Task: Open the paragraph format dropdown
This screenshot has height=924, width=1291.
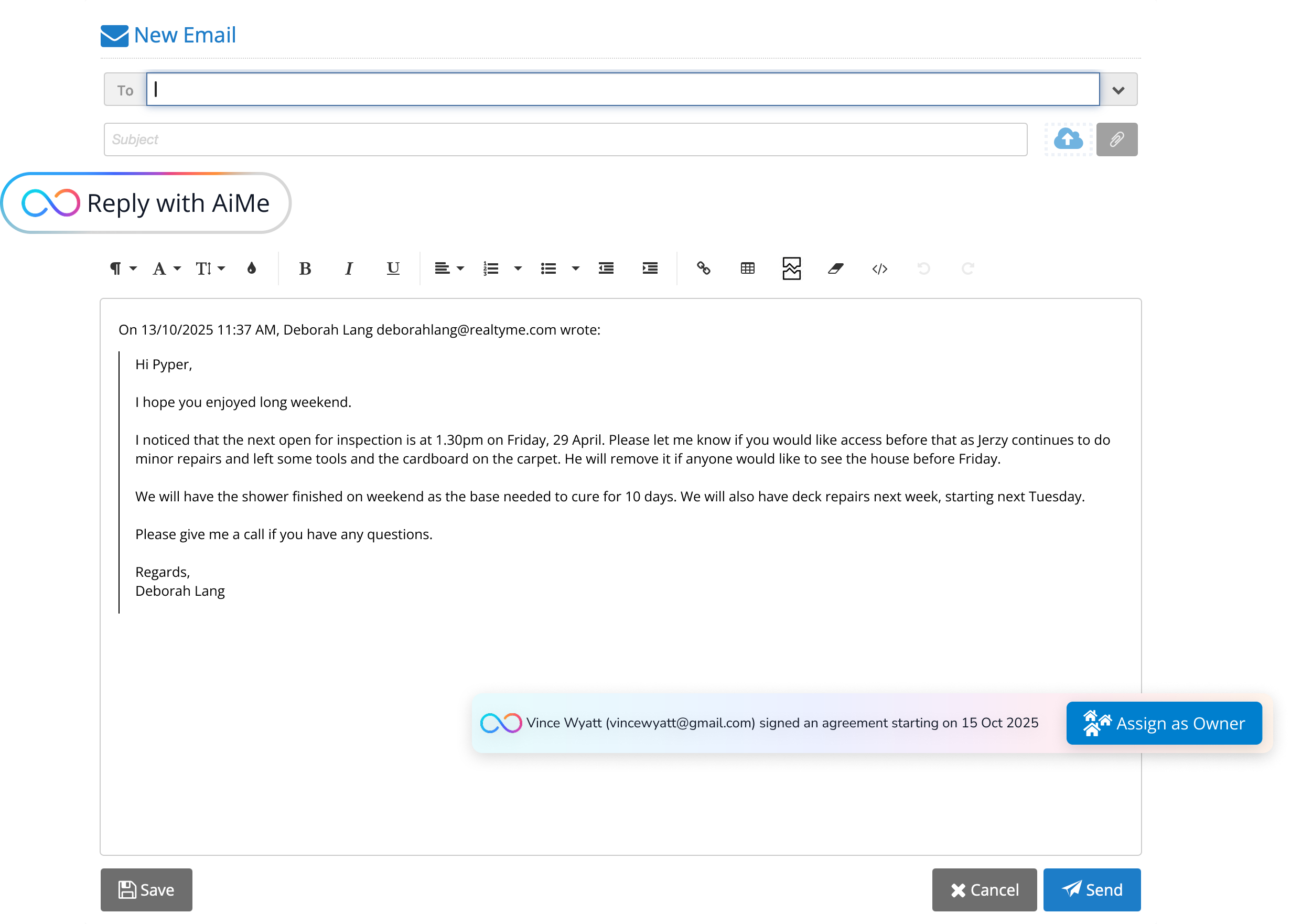Action: 121,268
